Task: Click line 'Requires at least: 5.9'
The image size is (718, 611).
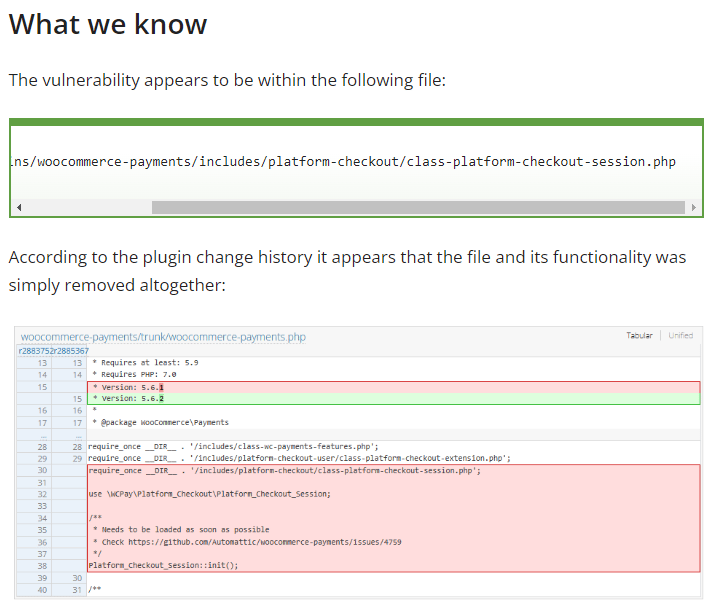Action: 145,363
